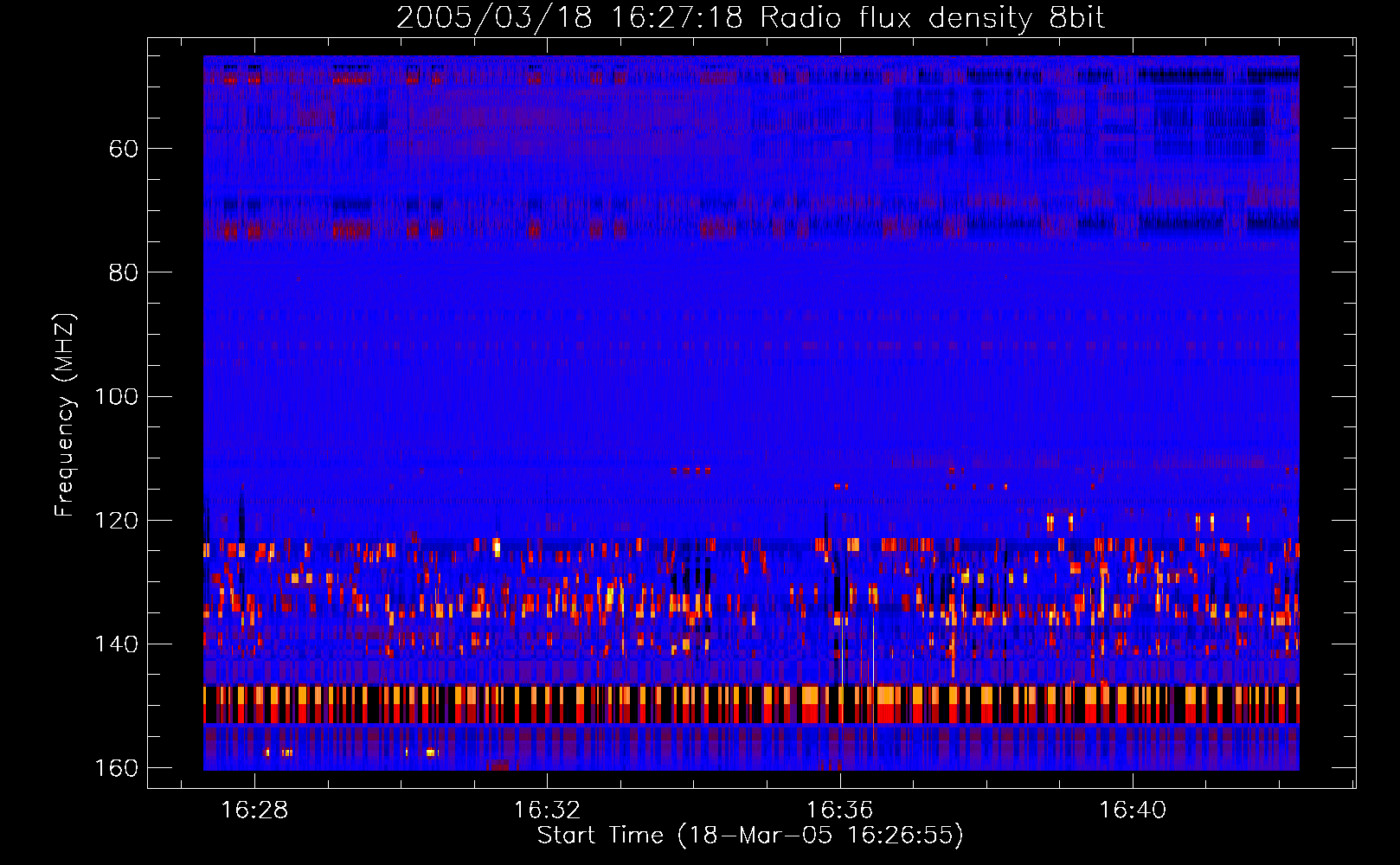The width and height of the screenshot is (1400, 865).
Task: Select the 'Frequency (MHZ)' y-axis label
Action: coord(65,414)
